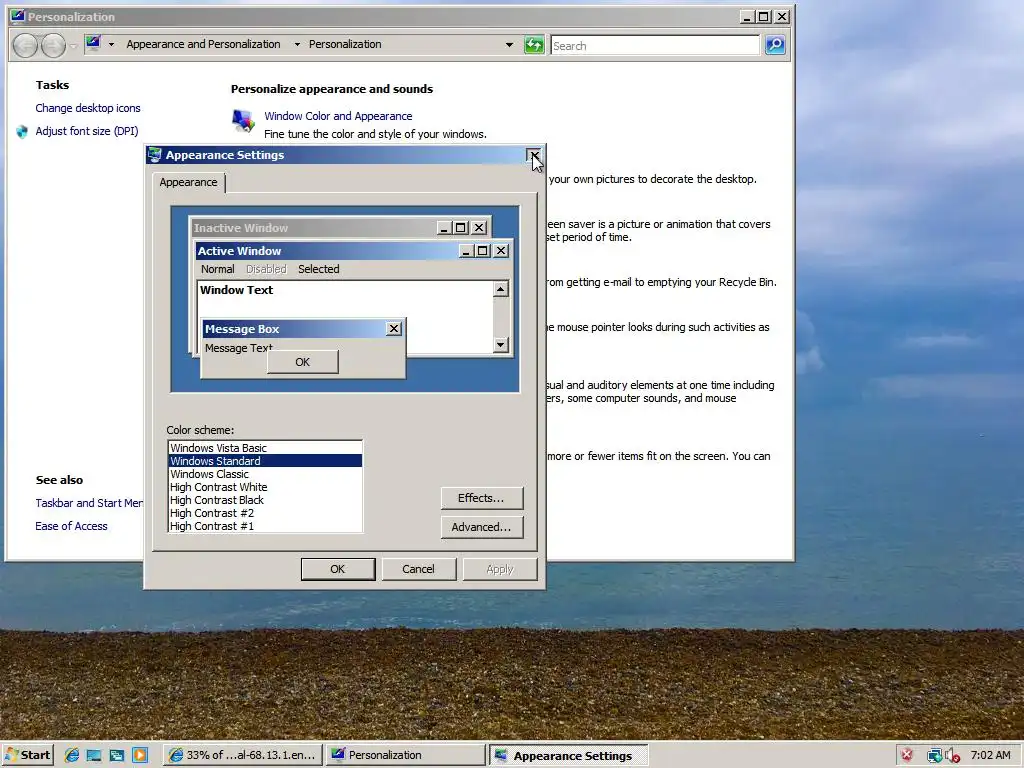Click Appearance Settings taskbar button
This screenshot has width=1024, height=768.
pyautogui.click(x=568, y=756)
